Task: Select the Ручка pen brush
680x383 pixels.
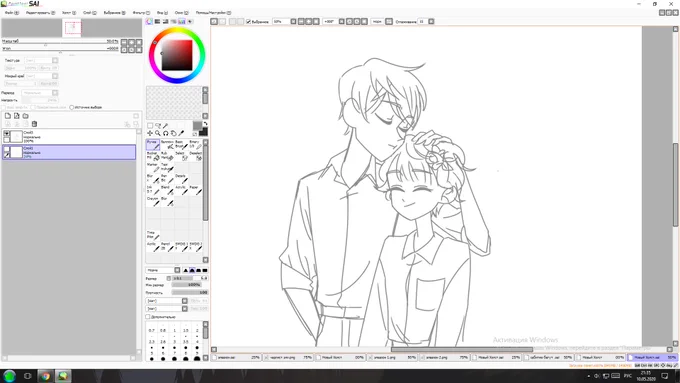Action: pos(153,145)
